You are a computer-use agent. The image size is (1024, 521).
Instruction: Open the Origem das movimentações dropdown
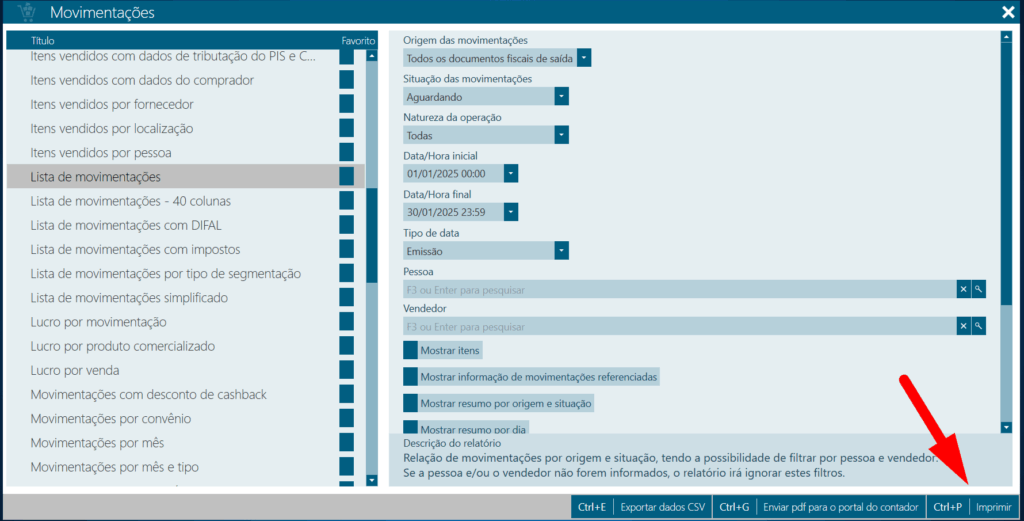click(584, 59)
